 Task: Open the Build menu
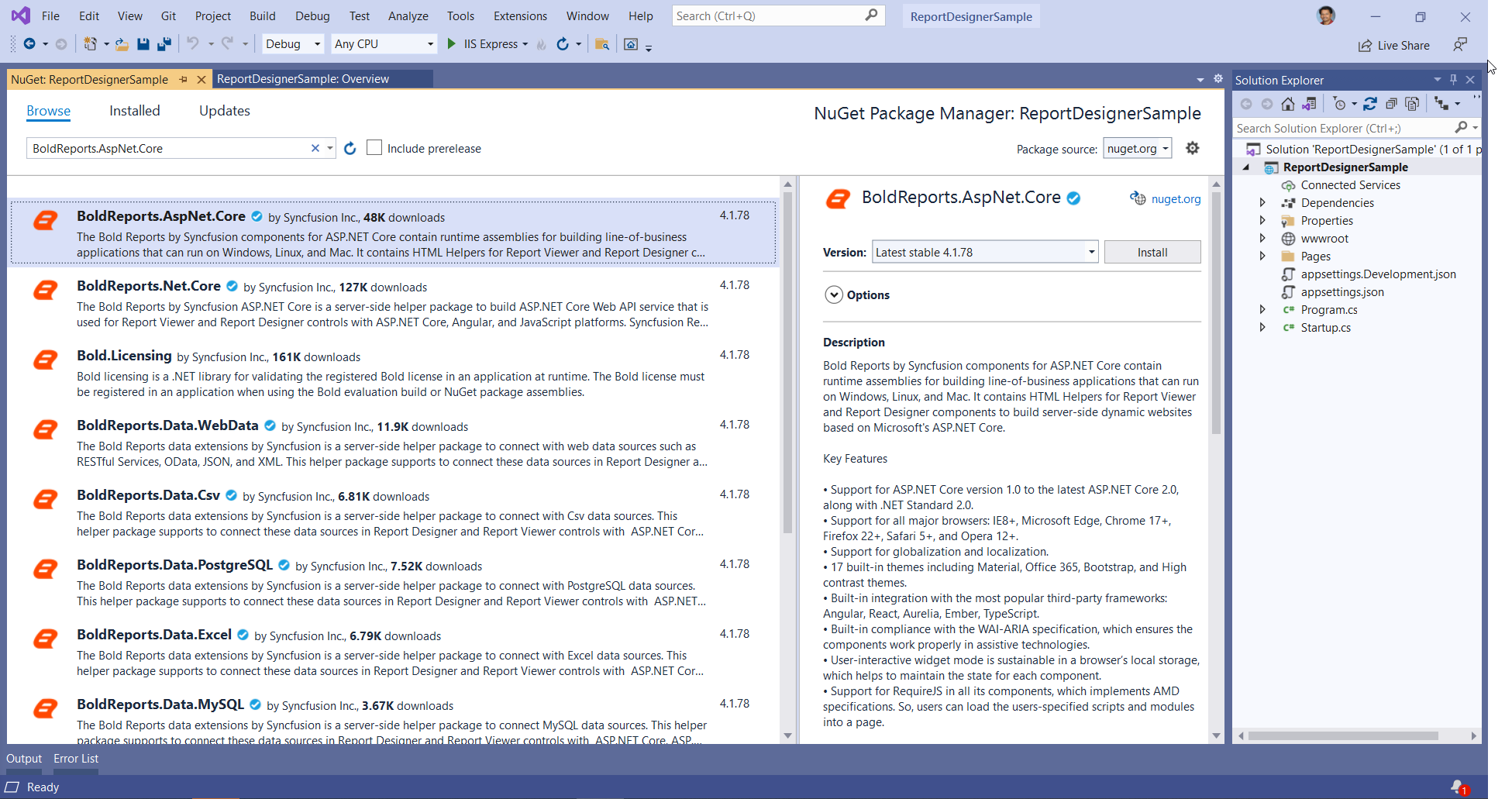[262, 15]
